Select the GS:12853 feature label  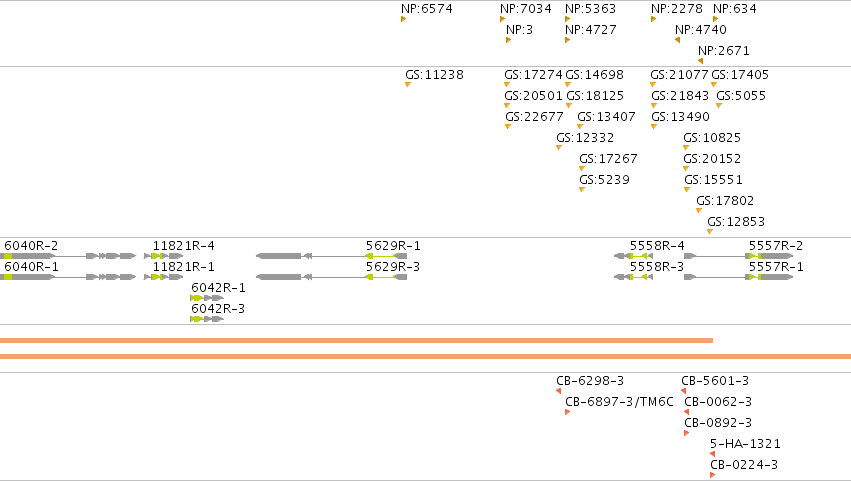click(x=736, y=223)
